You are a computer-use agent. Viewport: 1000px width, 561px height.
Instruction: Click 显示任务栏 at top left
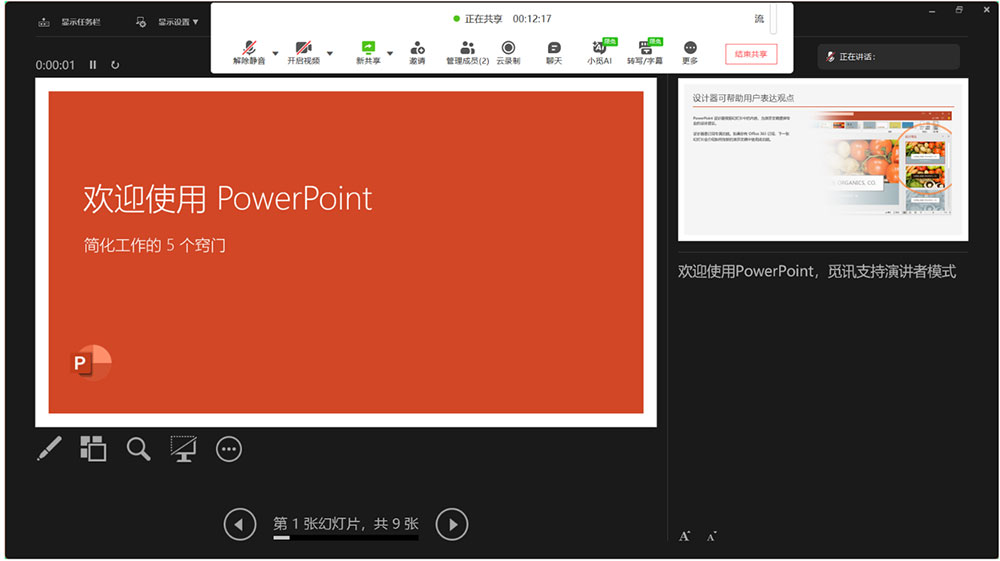tap(69, 22)
